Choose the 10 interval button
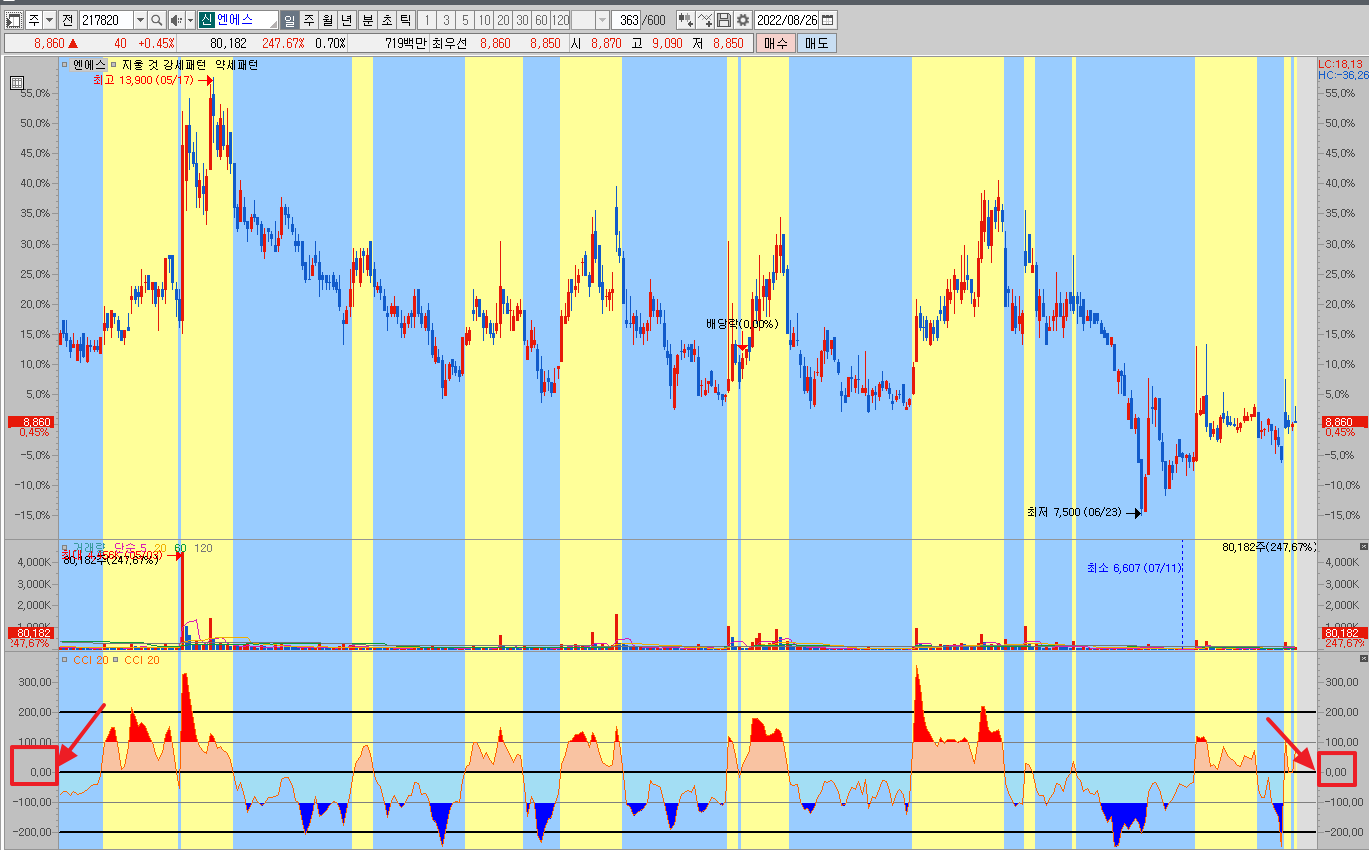This screenshot has height=850, width=1369. pos(484,20)
